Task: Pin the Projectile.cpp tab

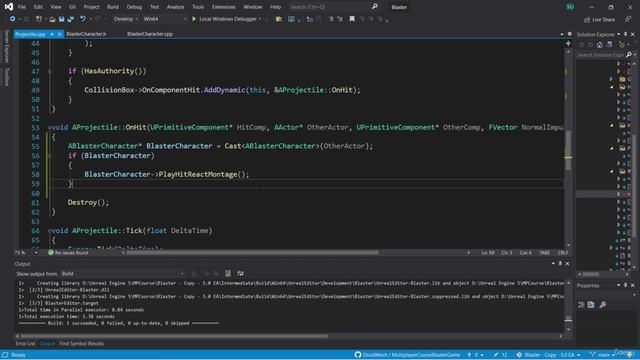Action: 52,34
